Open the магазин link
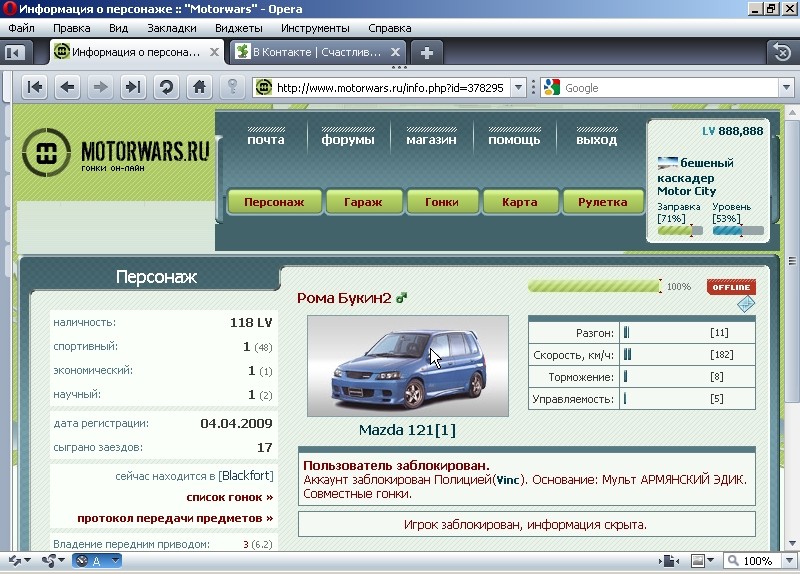Screen dimensions: 800x574 431,139
